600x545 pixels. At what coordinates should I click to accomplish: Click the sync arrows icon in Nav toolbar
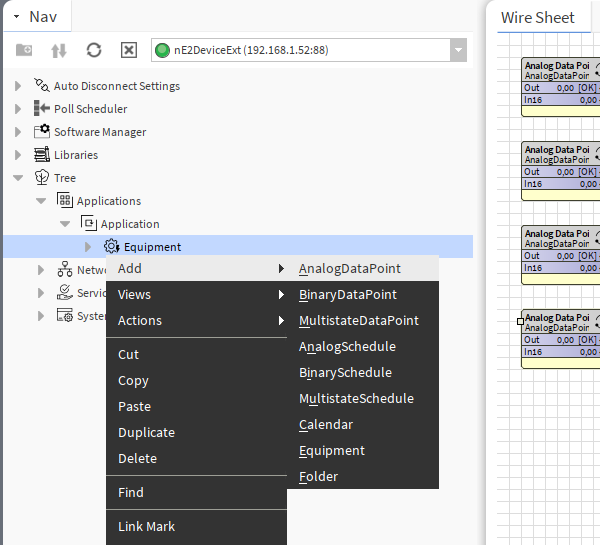(59, 50)
